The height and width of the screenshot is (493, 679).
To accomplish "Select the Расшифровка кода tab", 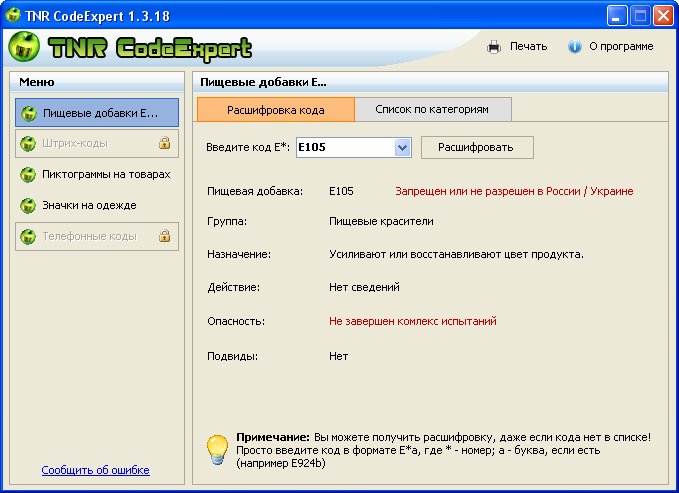I will pos(275,108).
